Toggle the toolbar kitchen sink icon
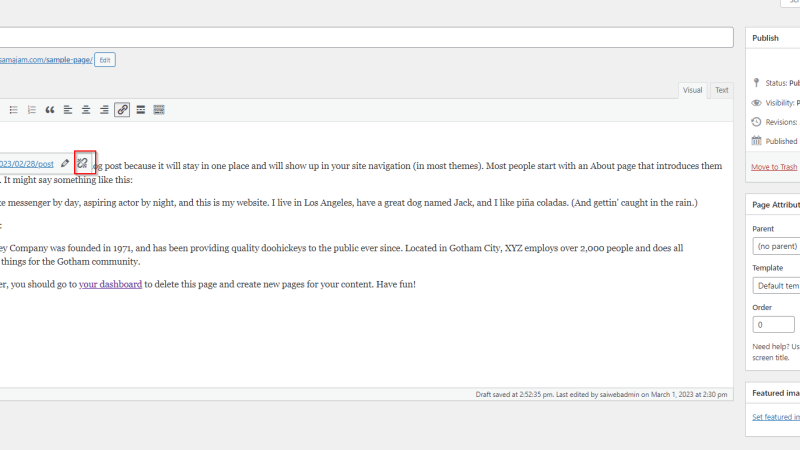The width and height of the screenshot is (800, 450). click(159, 110)
